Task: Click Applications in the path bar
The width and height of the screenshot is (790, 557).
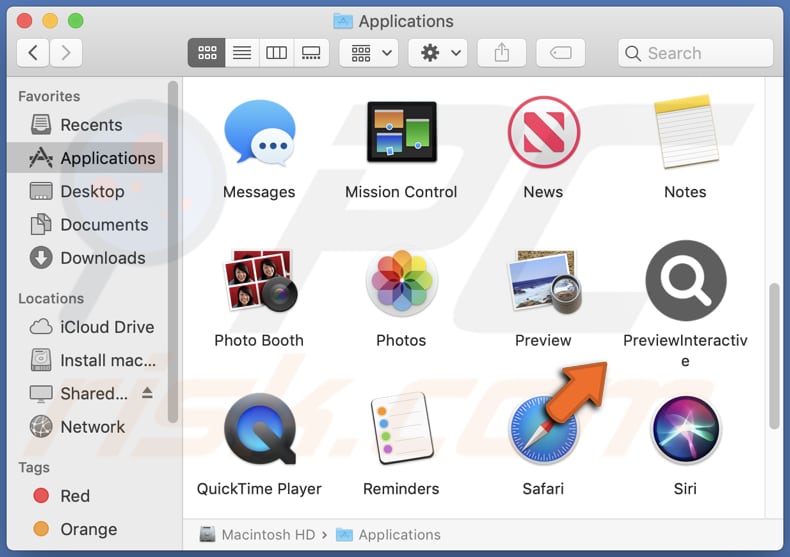Action: (388, 534)
